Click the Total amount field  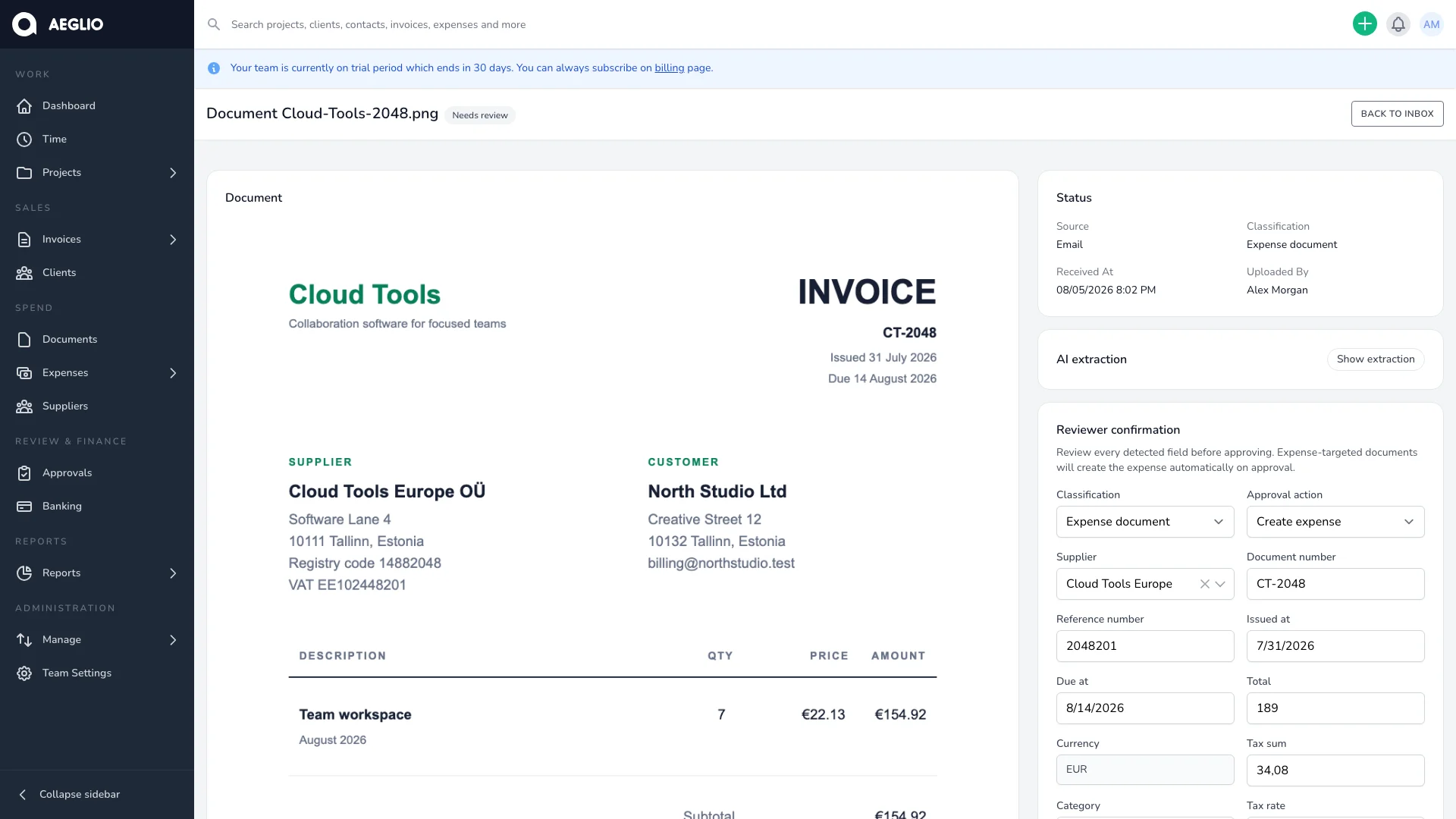[1335, 708]
